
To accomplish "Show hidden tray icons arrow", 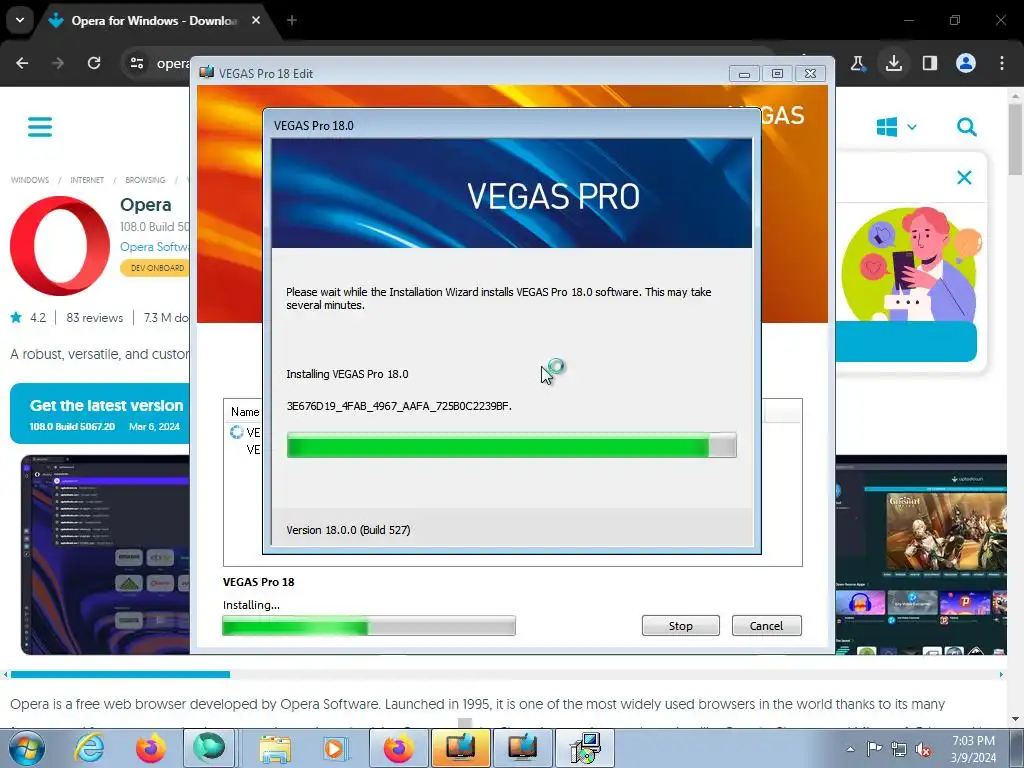I will point(850,749).
